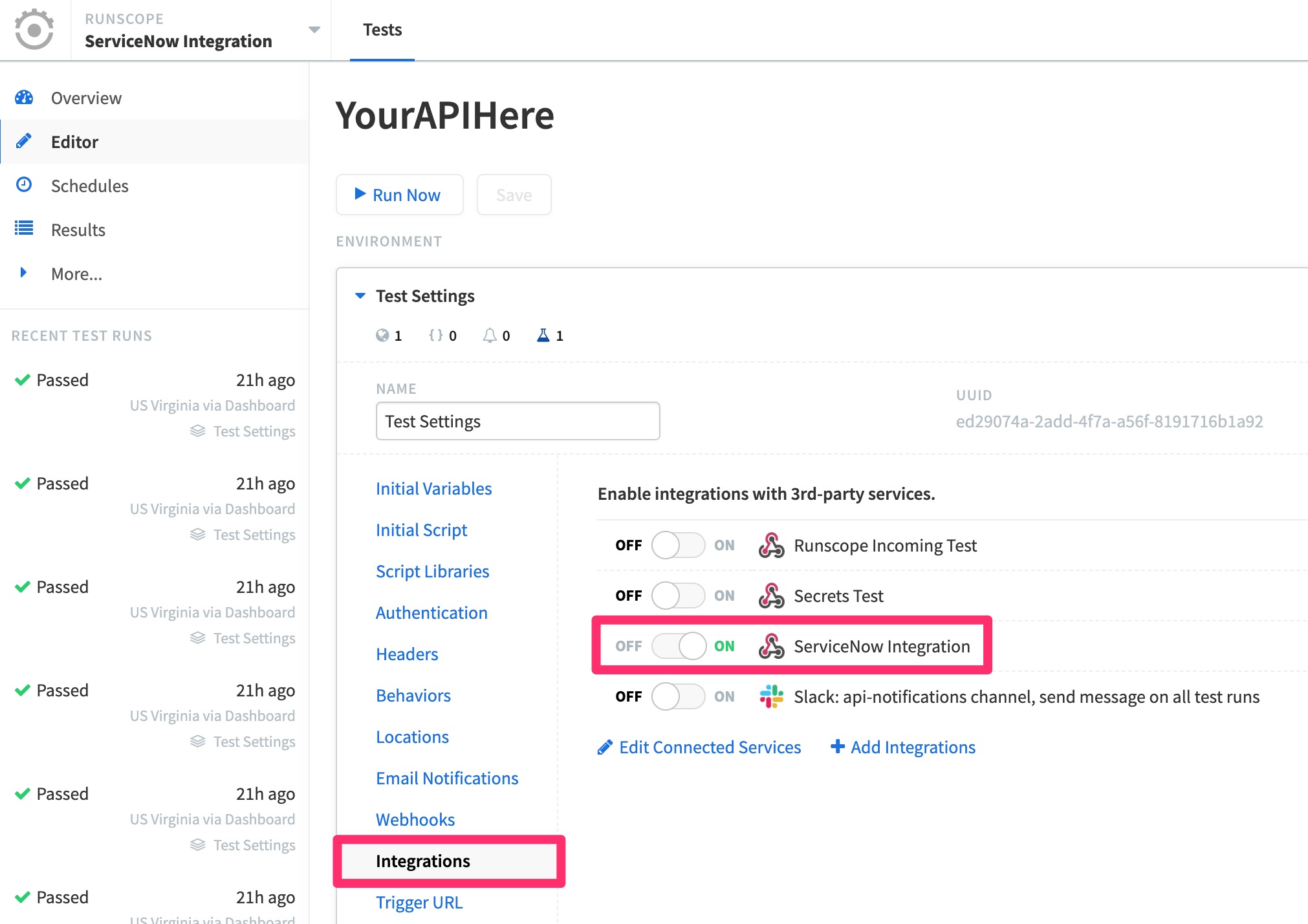The height and width of the screenshot is (924, 1308).
Task: Open Authentication settings
Action: click(432, 612)
